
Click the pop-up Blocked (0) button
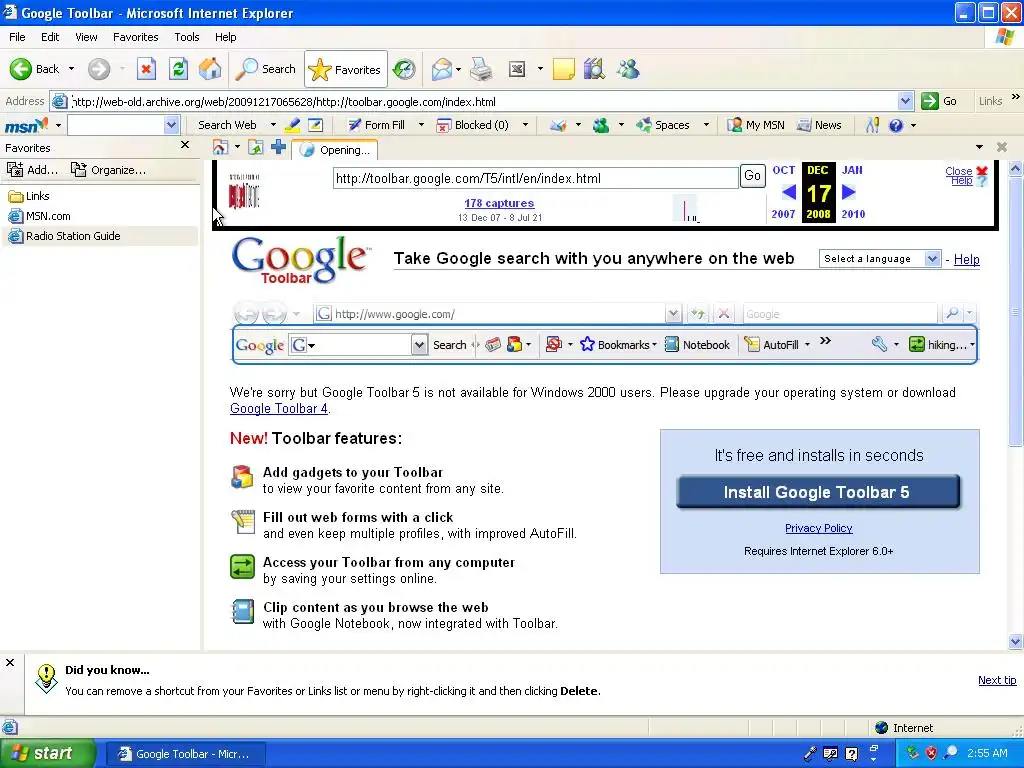click(473, 125)
